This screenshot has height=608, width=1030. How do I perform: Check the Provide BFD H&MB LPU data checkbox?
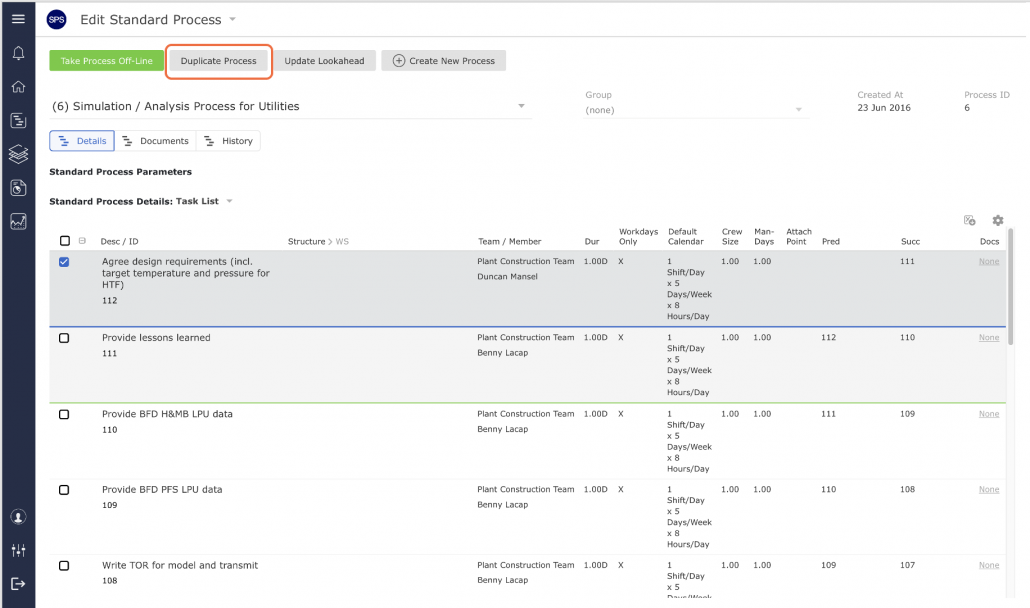64,414
